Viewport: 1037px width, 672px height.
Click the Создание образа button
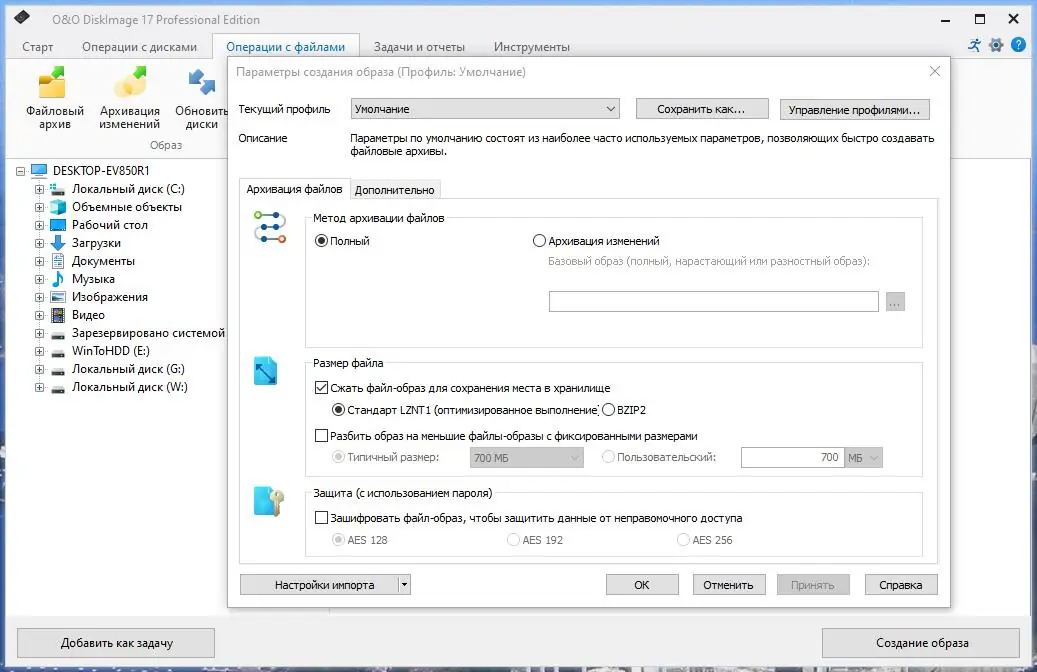[921, 642]
